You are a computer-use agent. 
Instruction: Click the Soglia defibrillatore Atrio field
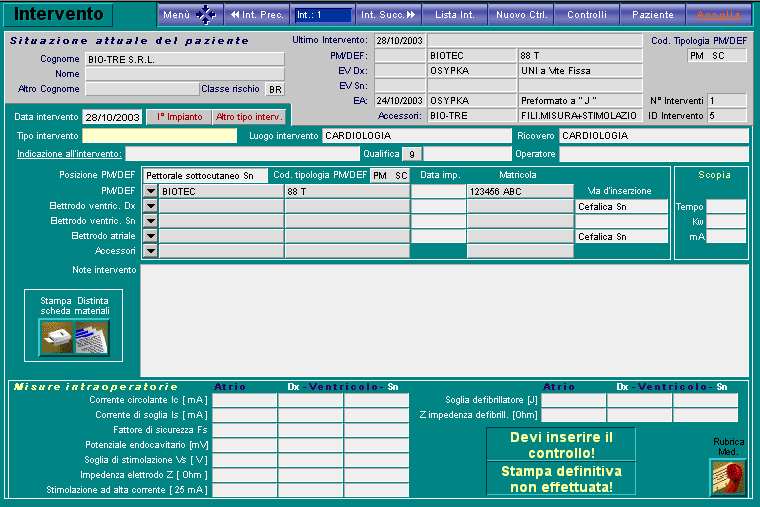click(573, 400)
